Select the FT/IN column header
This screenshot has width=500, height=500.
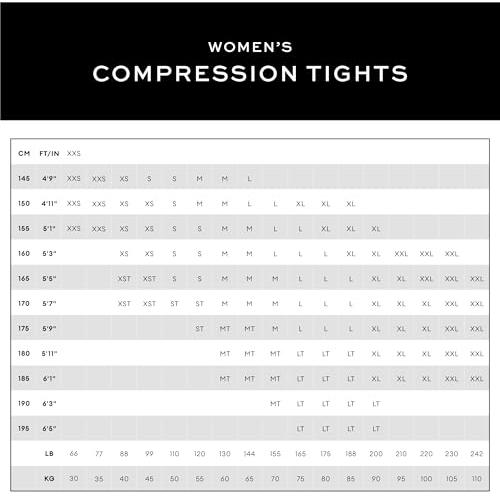(x=49, y=153)
